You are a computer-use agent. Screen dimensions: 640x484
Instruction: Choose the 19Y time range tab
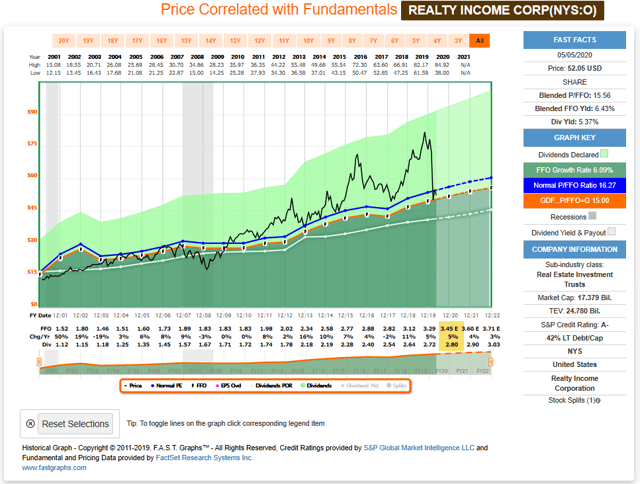point(88,41)
